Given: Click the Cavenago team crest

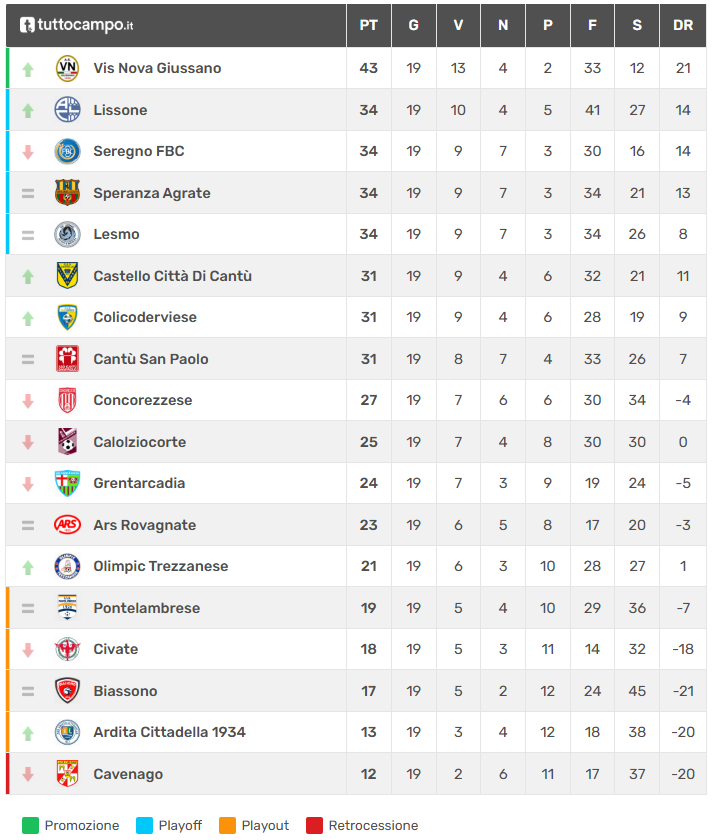Looking at the screenshot, I should [67, 774].
